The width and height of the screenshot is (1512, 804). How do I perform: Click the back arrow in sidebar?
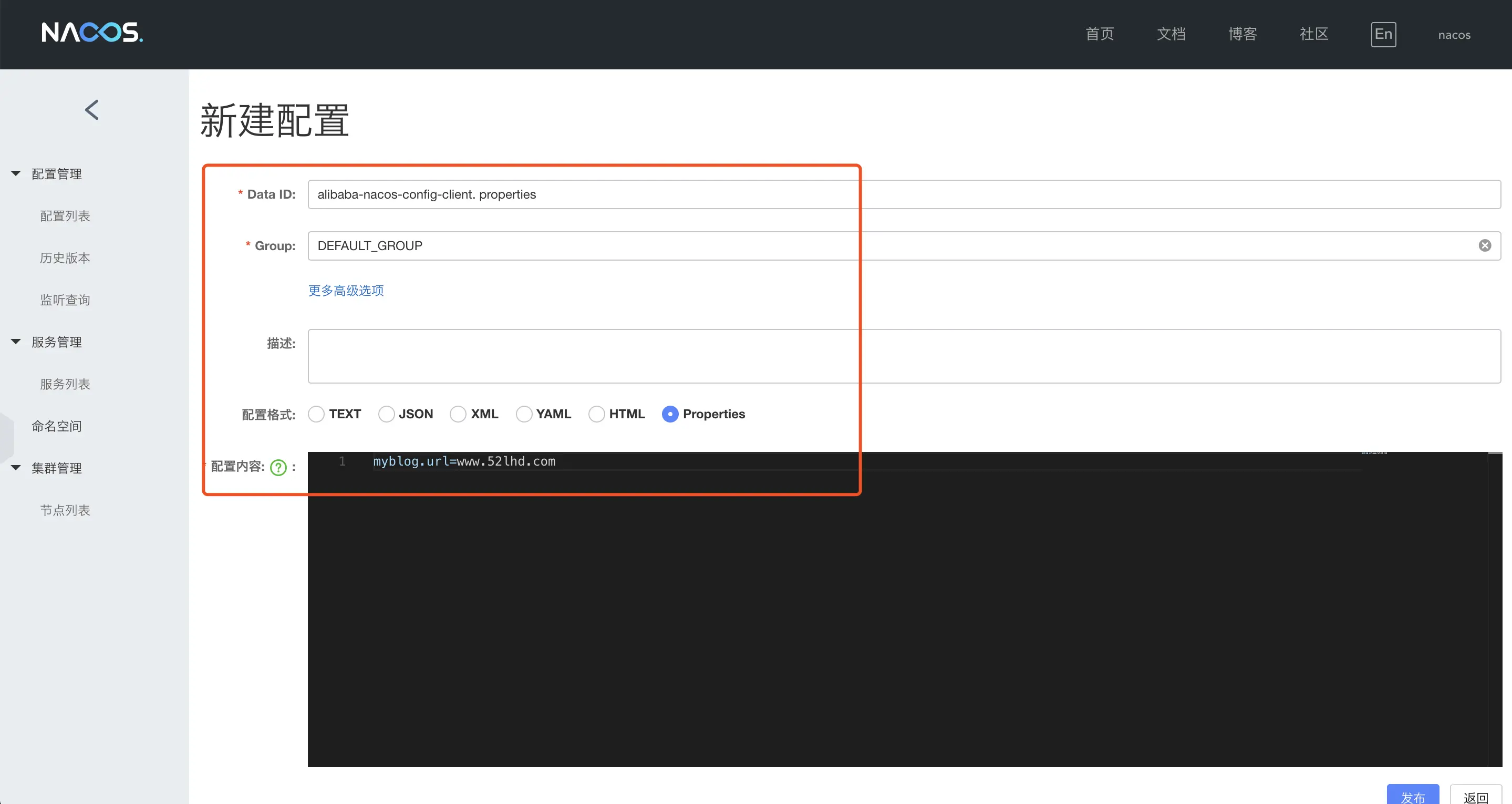(x=92, y=110)
